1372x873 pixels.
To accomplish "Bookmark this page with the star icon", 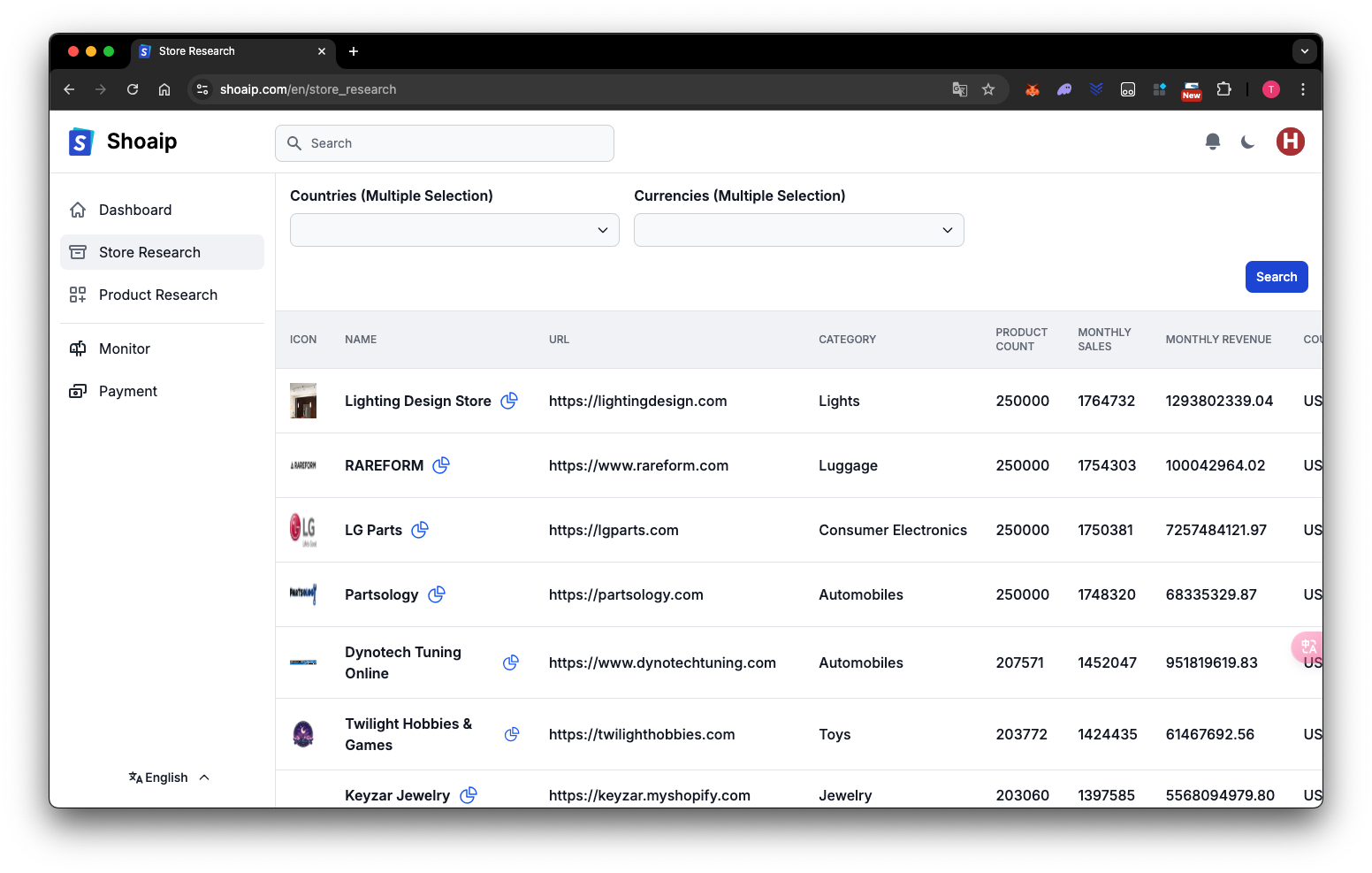I will point(988,89).
